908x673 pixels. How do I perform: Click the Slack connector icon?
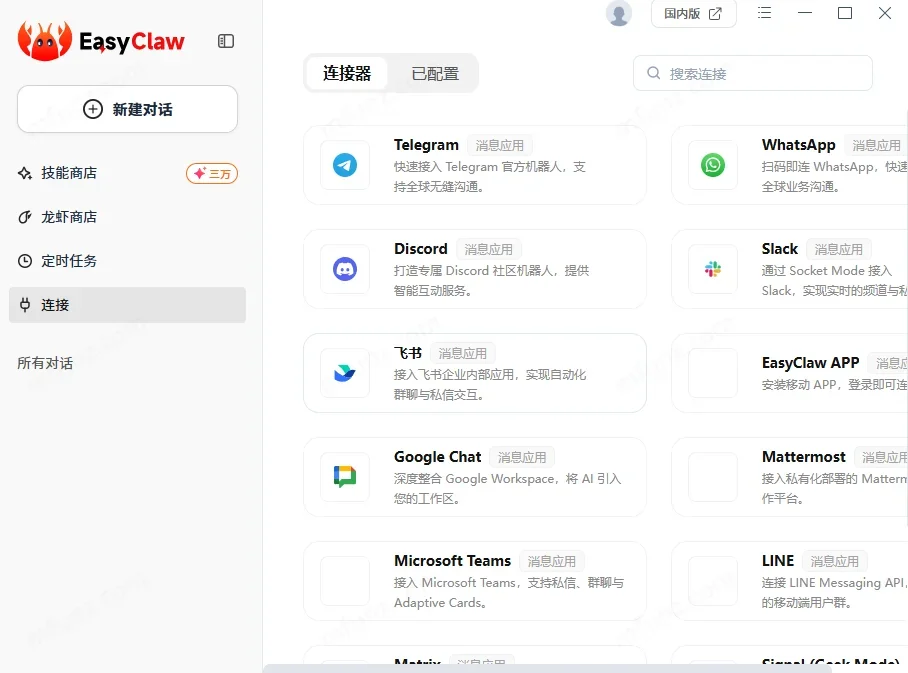[713, 269]
